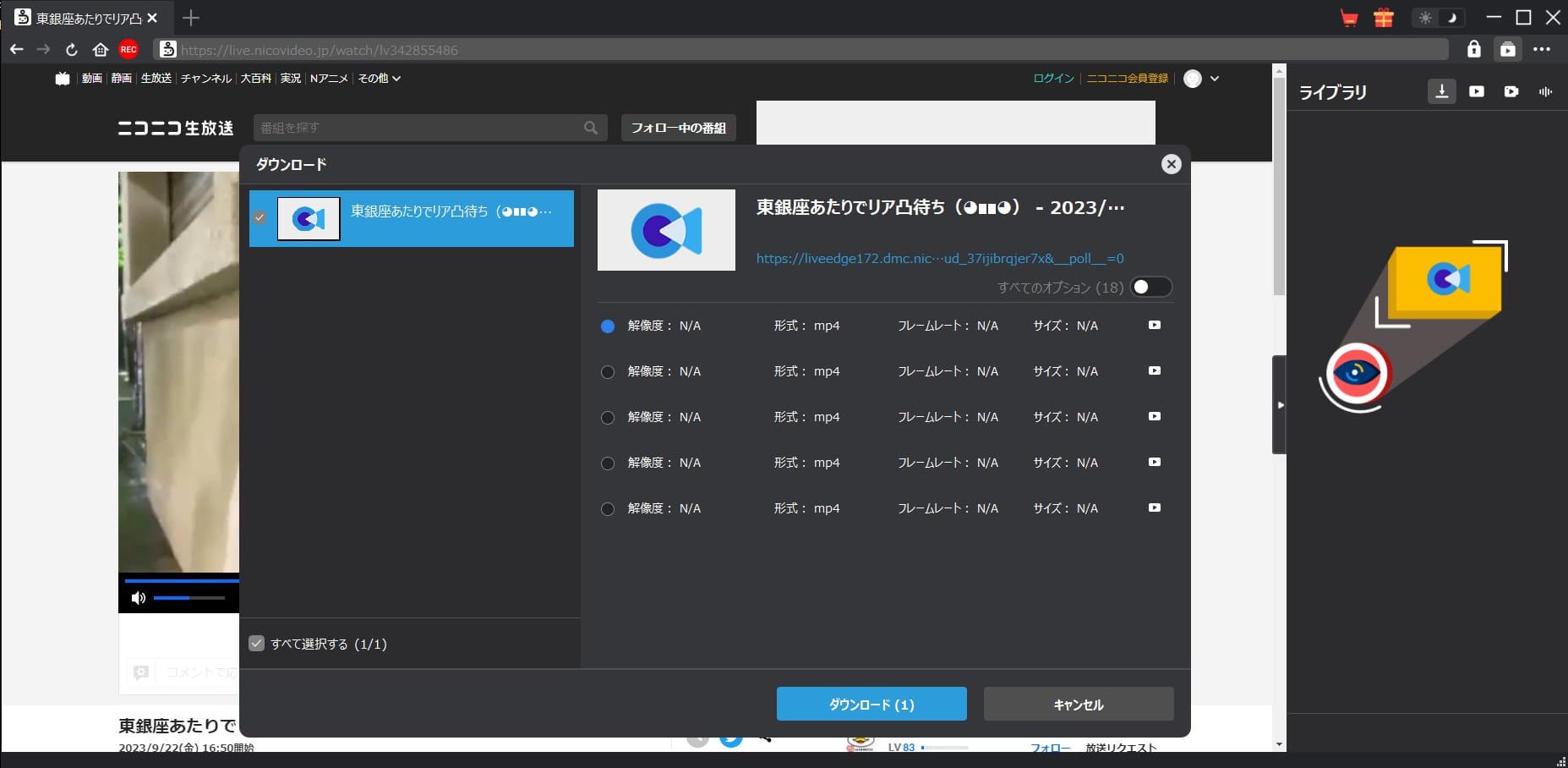Open the Nアニメ menu item
Image resolution: width=1568 pixels, height=768 pixels.
point(329,79)
